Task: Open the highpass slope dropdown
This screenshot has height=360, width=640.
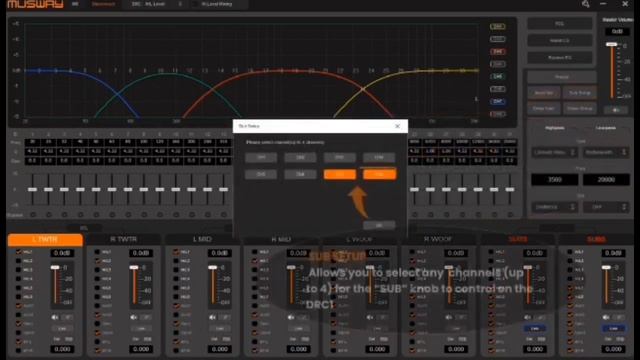Action: click(554, 207)
